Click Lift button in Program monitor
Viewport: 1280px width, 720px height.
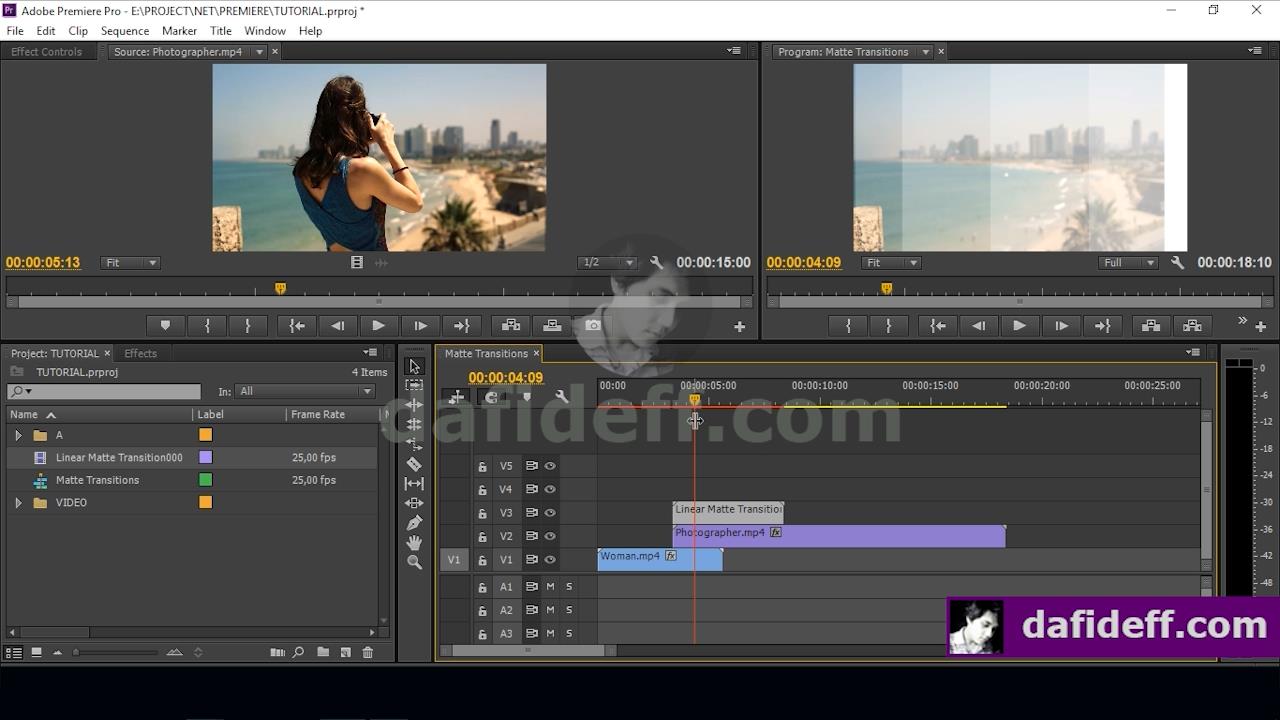click(x=1151, y=325)
